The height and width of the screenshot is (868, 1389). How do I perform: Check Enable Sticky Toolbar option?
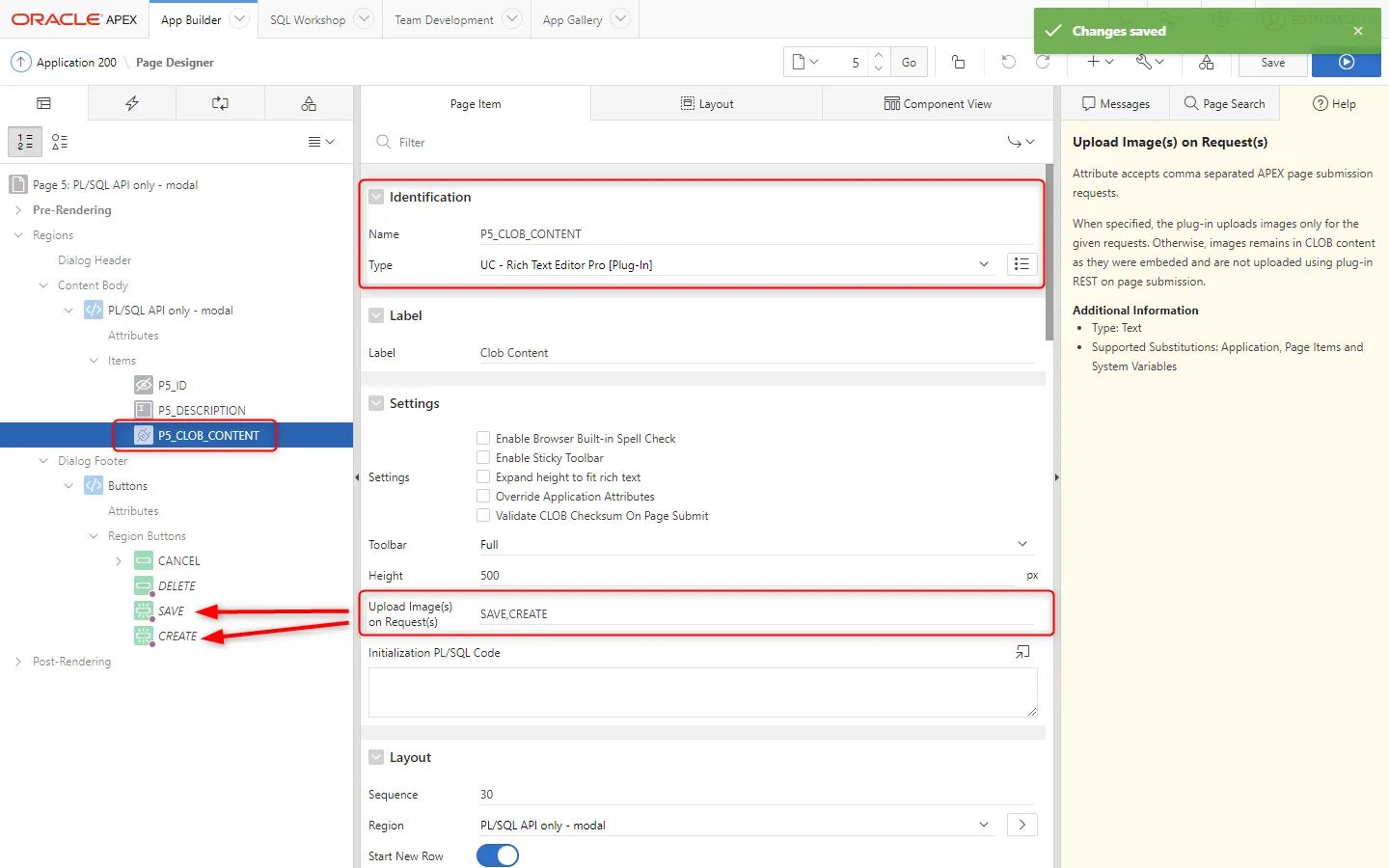(x=483, y=458)
